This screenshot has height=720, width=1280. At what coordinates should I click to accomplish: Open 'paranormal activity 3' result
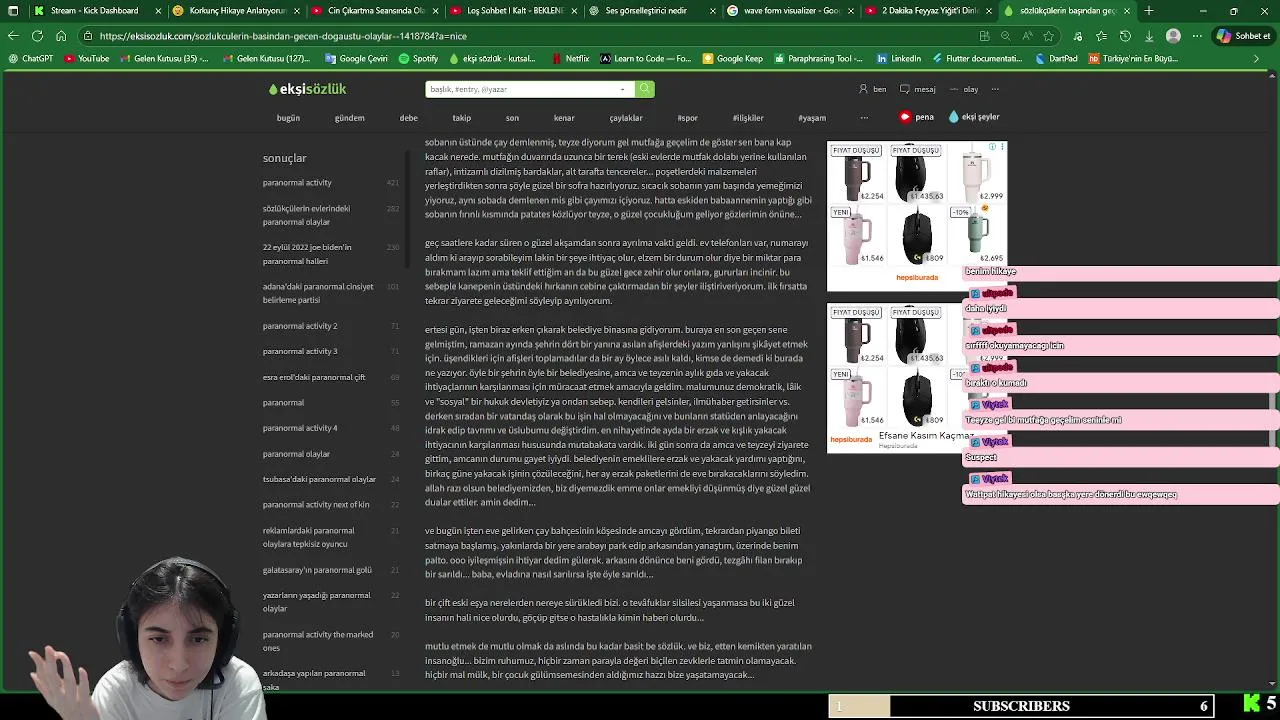click(300, 351)
